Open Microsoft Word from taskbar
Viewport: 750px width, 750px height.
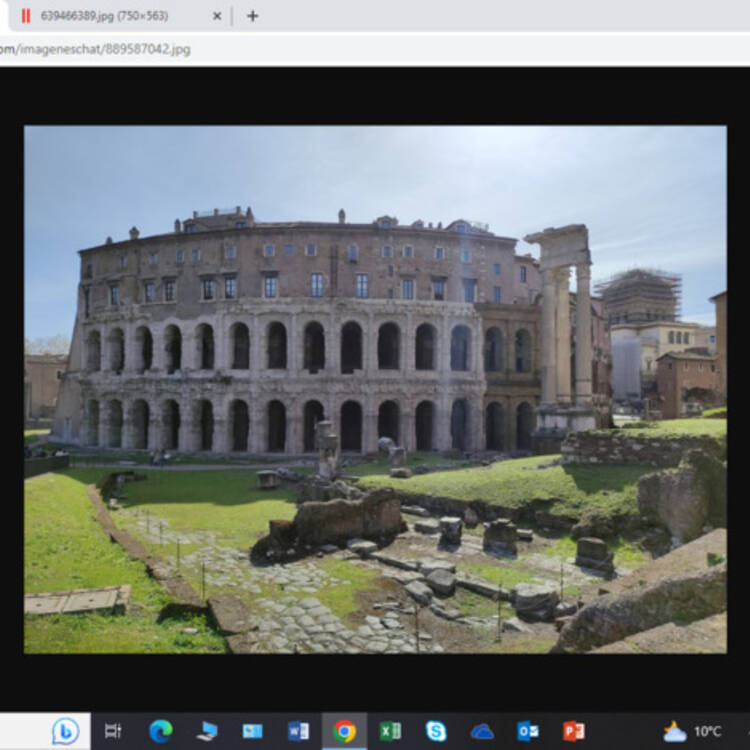[x=298, y=731]
